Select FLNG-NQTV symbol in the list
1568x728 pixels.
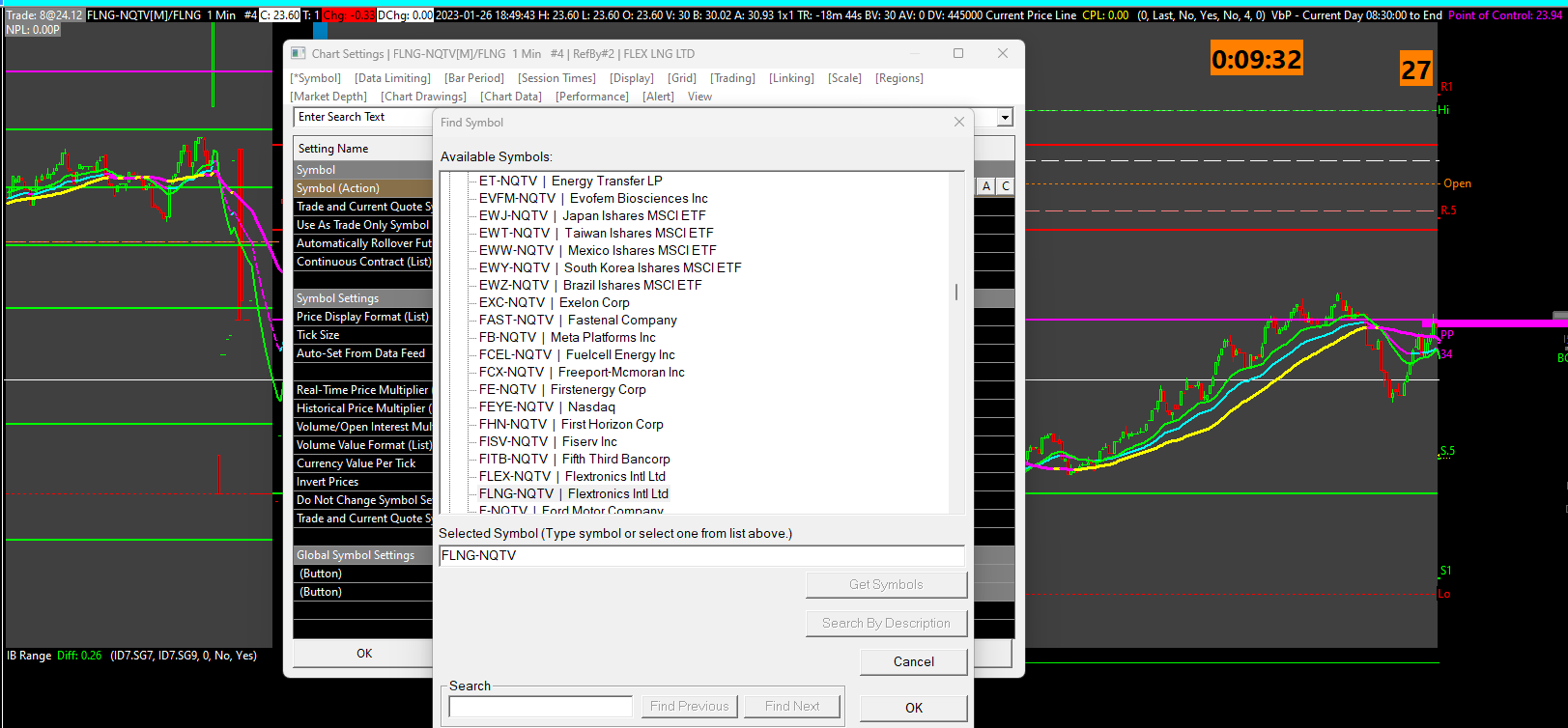pos(574,493)
